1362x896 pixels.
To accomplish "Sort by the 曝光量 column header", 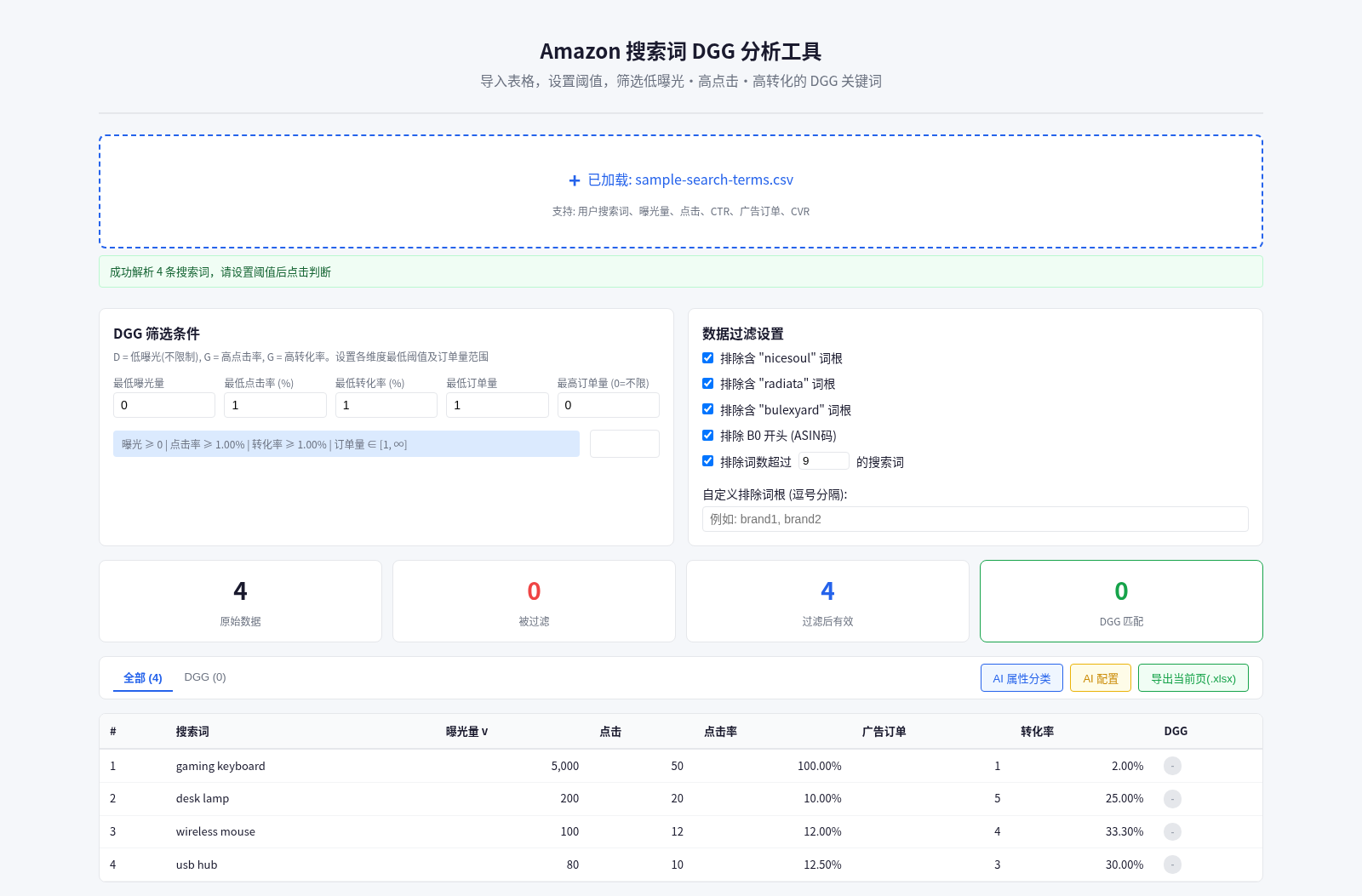I will pos(467,732).
